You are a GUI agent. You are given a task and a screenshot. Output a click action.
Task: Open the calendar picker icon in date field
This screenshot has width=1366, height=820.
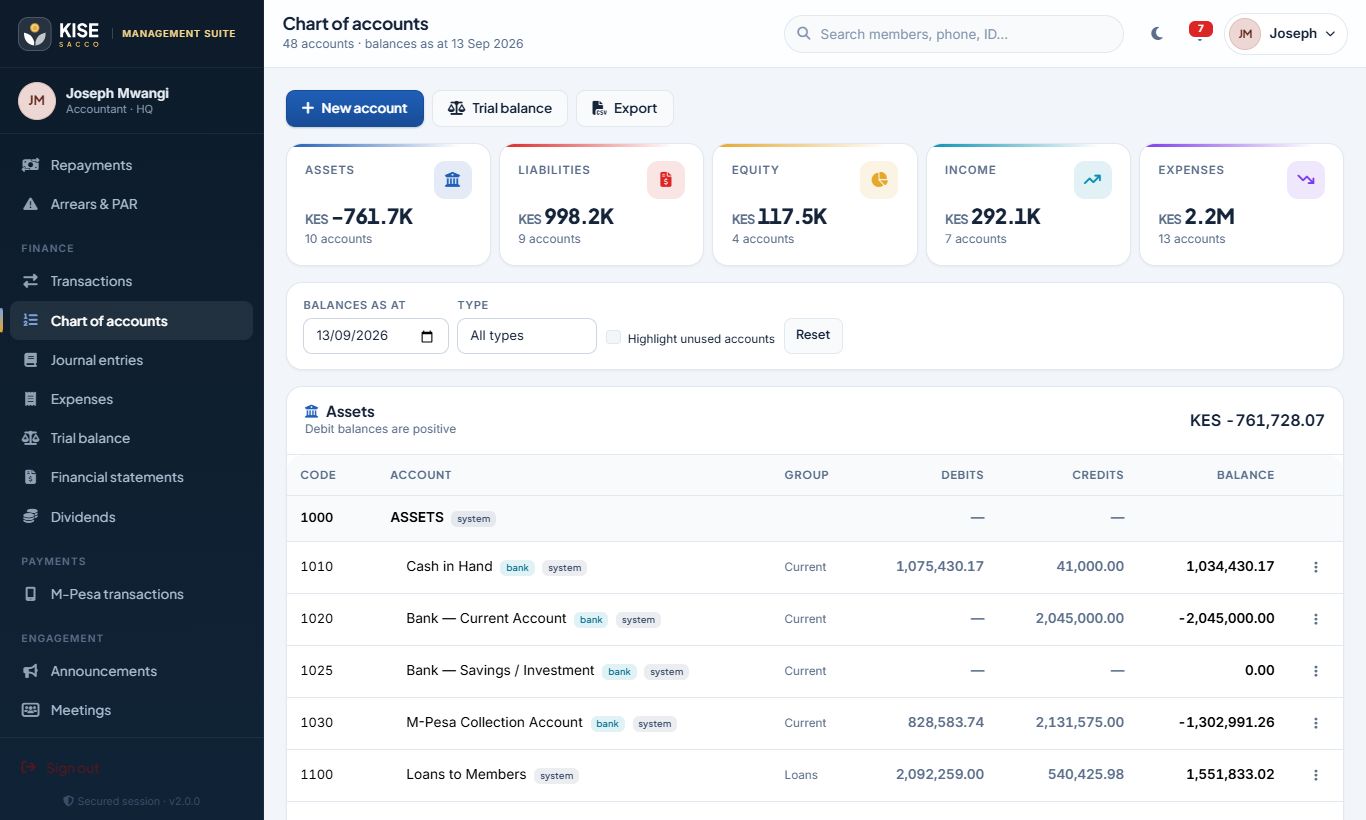(x=428, y=337)
